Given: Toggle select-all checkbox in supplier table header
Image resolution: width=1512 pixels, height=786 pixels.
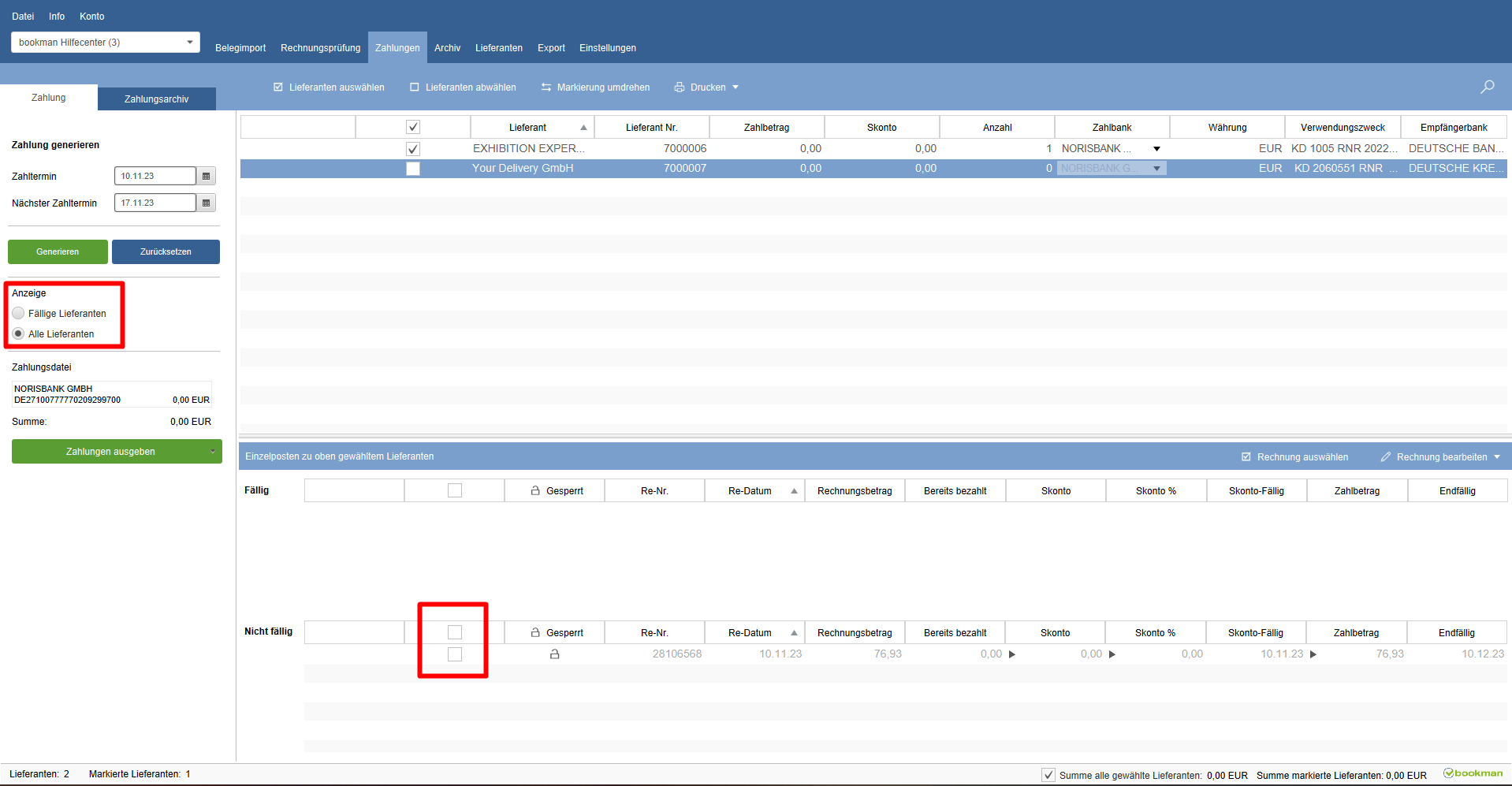Looking at the screenshot, I should [x=413, y=127].
